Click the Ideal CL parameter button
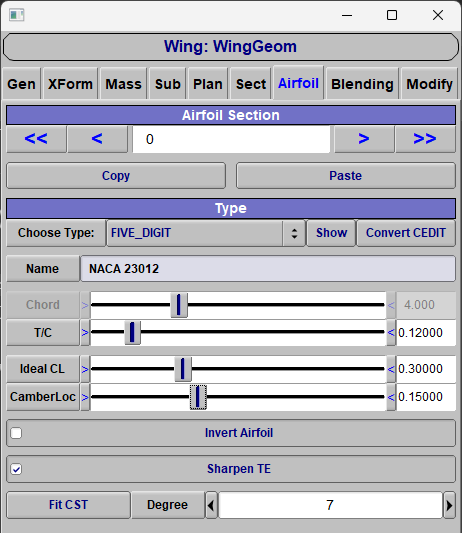This screenshot has height=533, width=462. coord(42,369)
